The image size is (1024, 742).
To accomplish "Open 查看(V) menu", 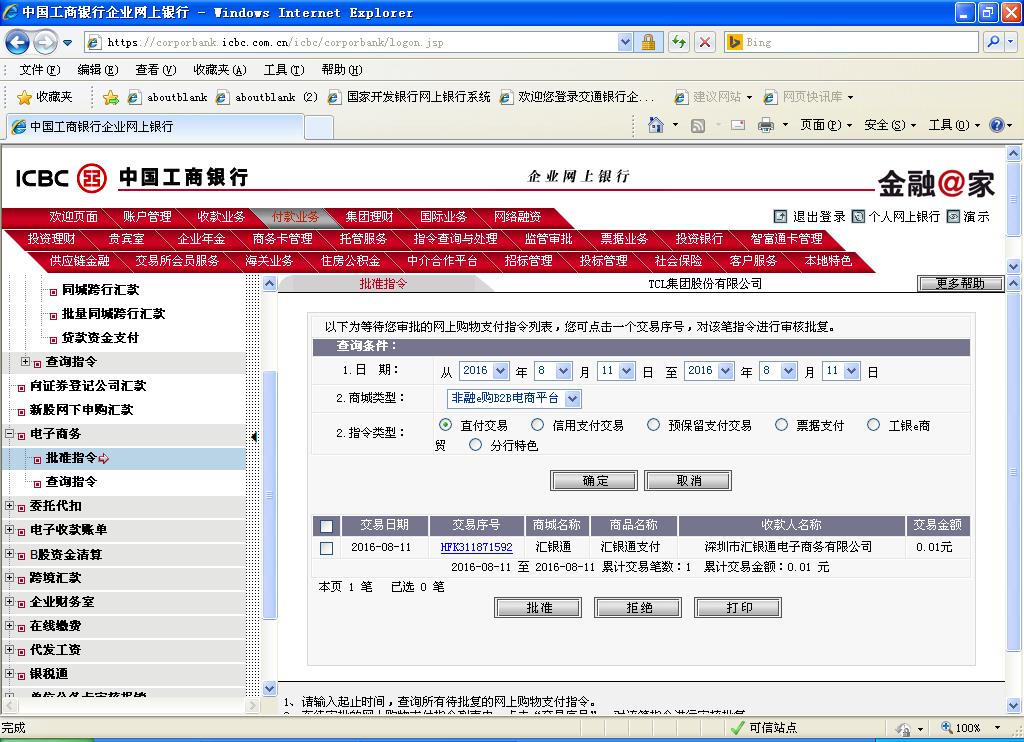I will [155, 70].
